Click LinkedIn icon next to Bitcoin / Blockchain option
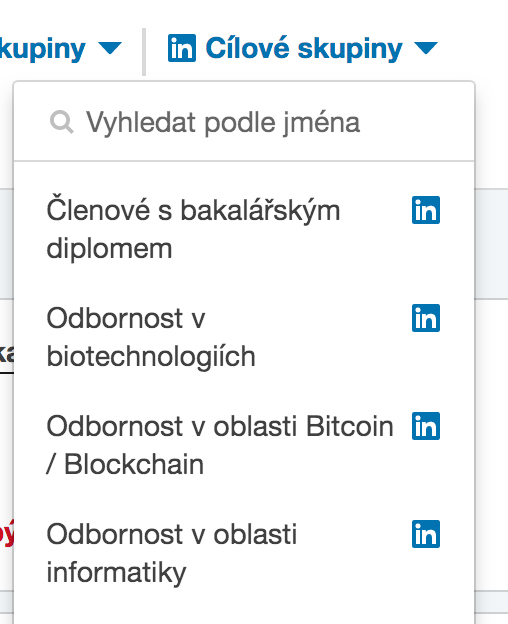The width and height of the screenshot is (508, 624). (x=426, y=426)
